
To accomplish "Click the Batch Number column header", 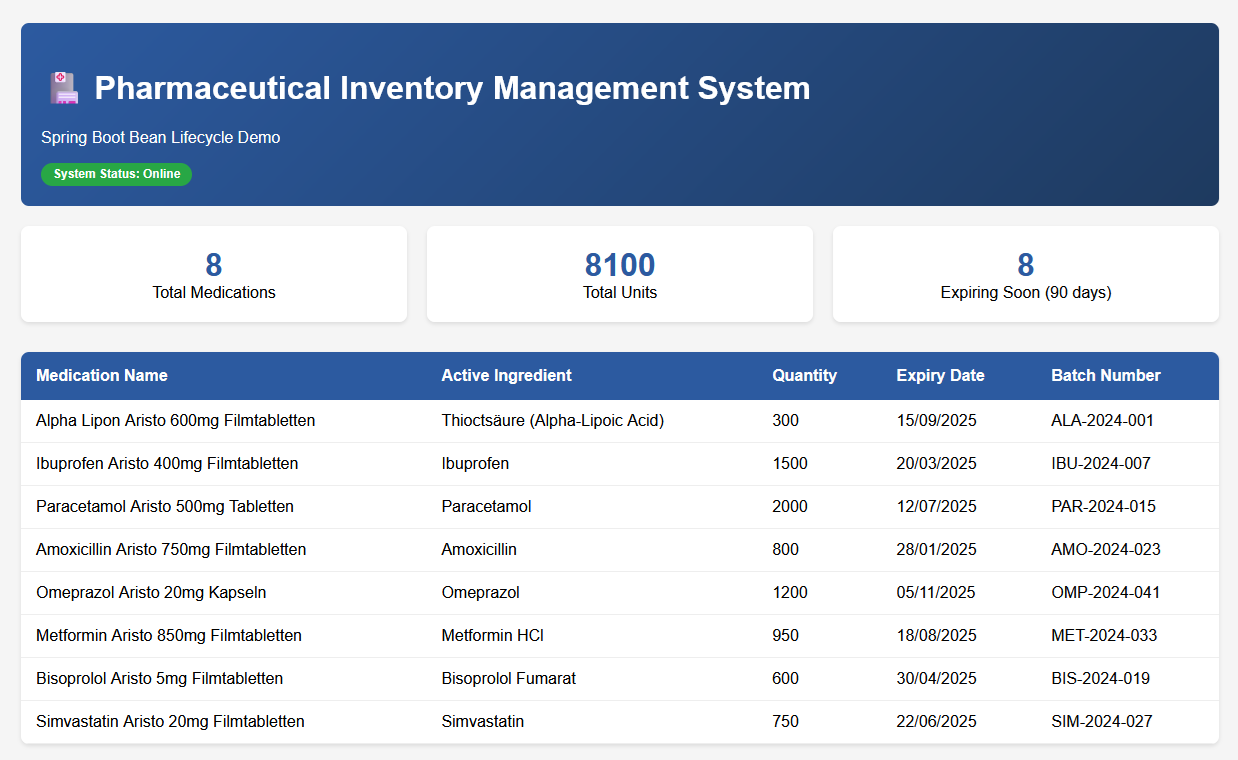I will [x=1105, y=376].
